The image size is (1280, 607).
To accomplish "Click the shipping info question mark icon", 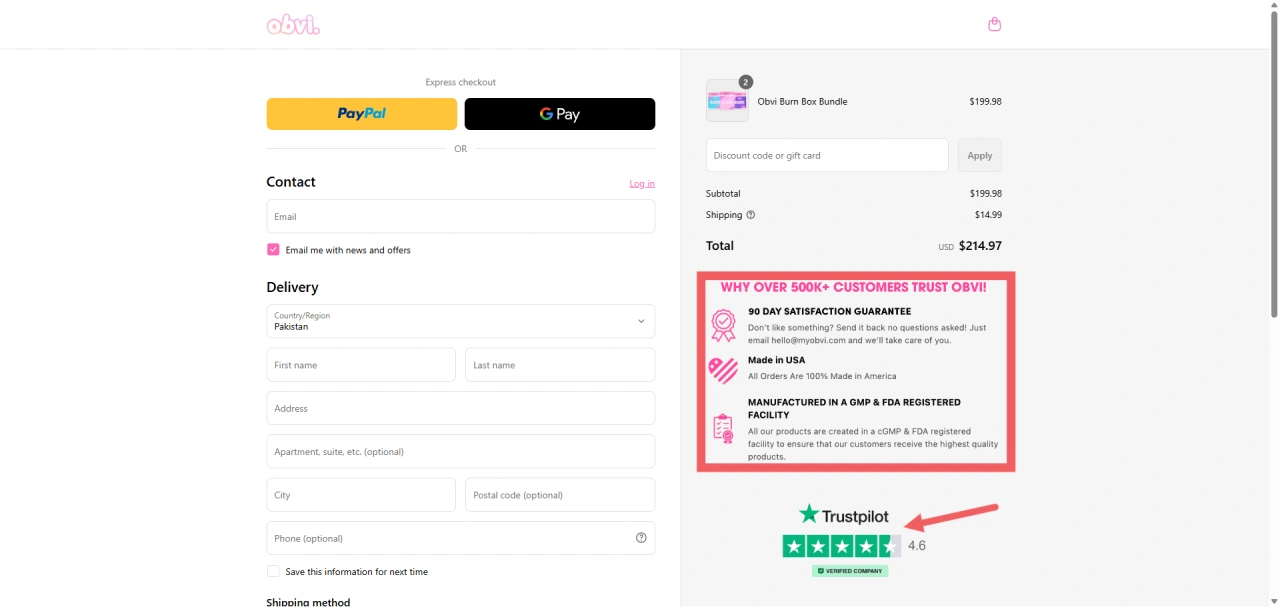I will point(751,215).
